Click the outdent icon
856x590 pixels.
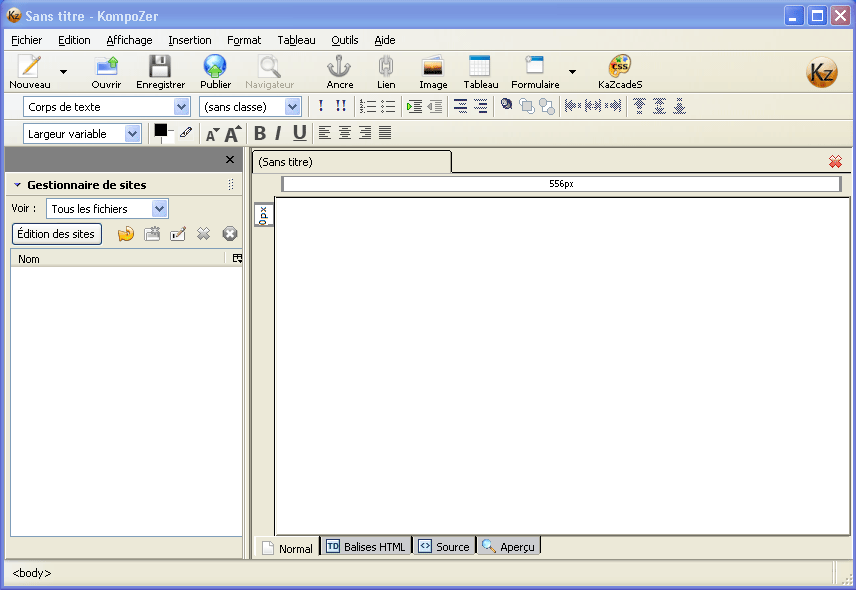[435, 106]
